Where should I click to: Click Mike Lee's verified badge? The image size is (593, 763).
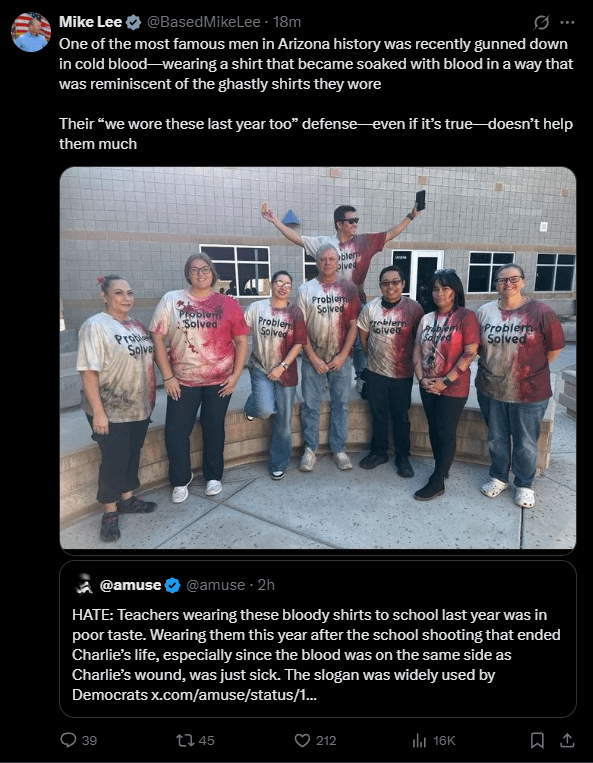click(x=133, y=22)
